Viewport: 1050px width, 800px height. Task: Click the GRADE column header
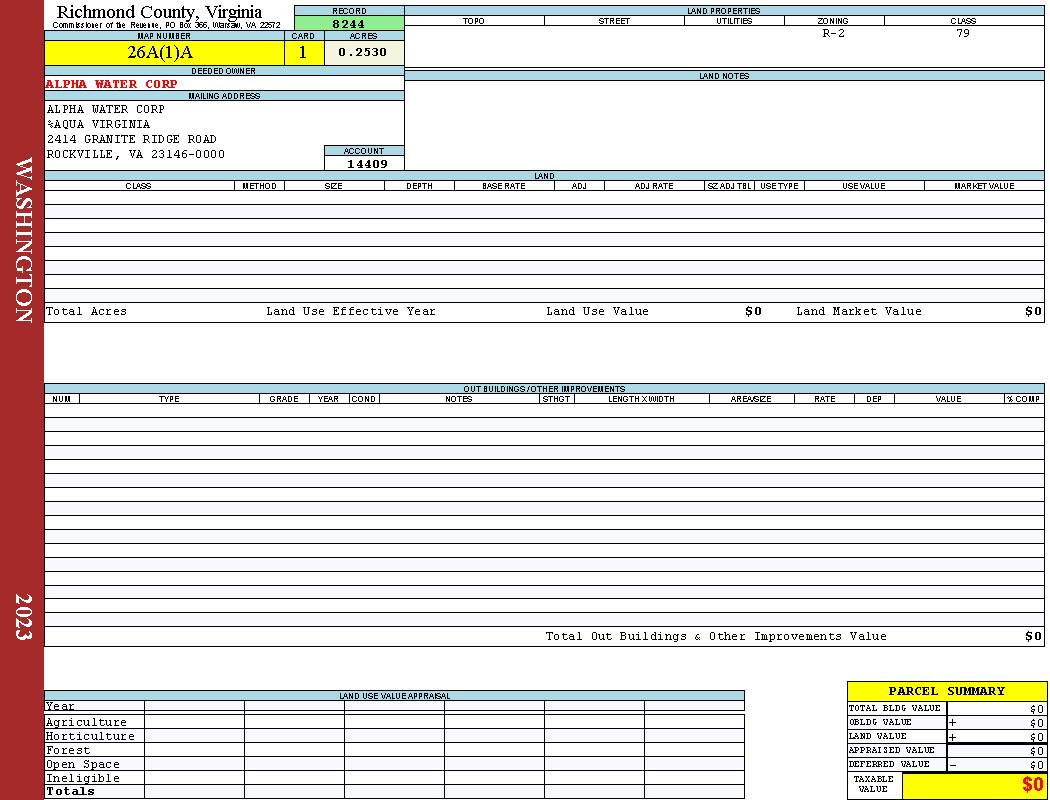pos(284,399)
